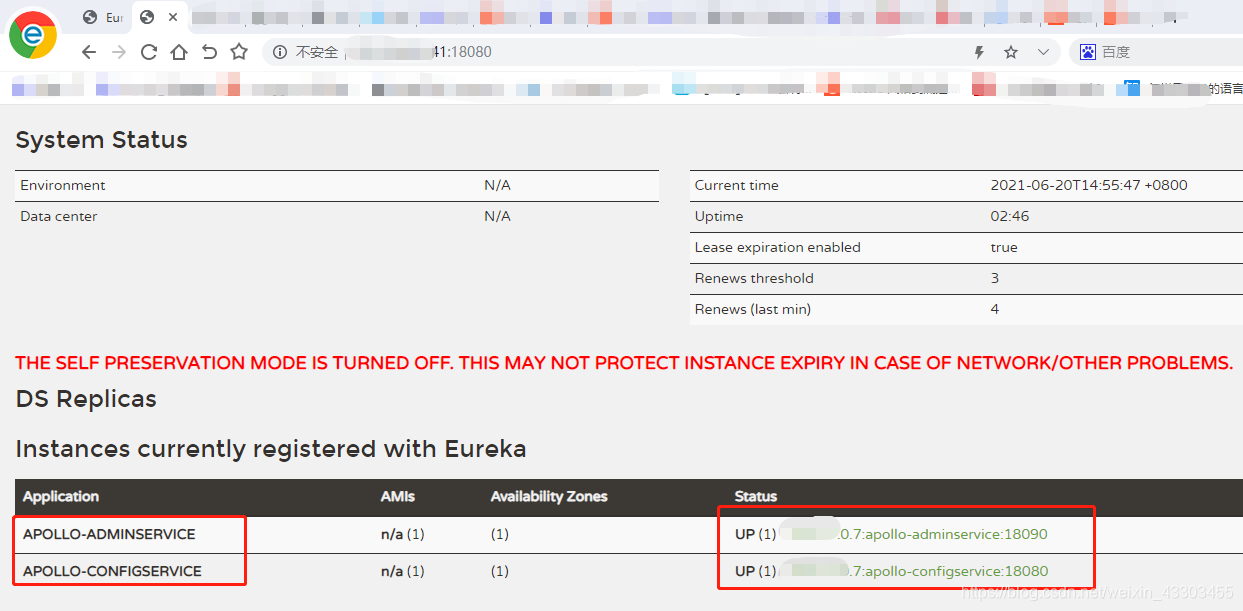Click the Data center row label
The width and height of the screenshot is (1243, 611).
tap(59, 216)
